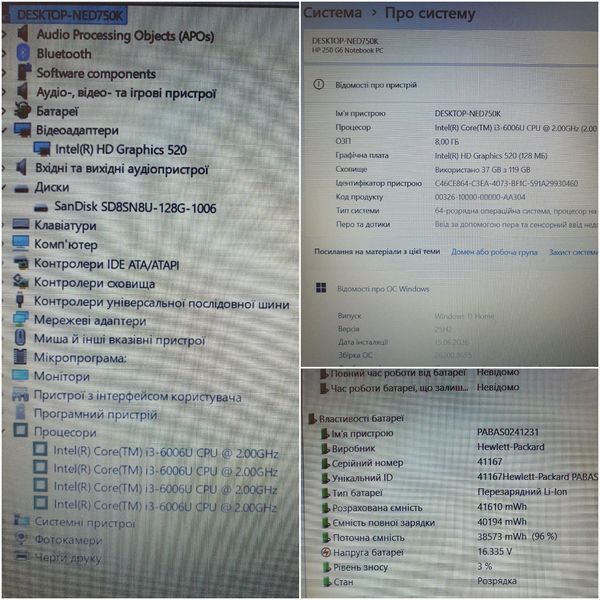Click the Черги друку printer icon

coord(21,555)
